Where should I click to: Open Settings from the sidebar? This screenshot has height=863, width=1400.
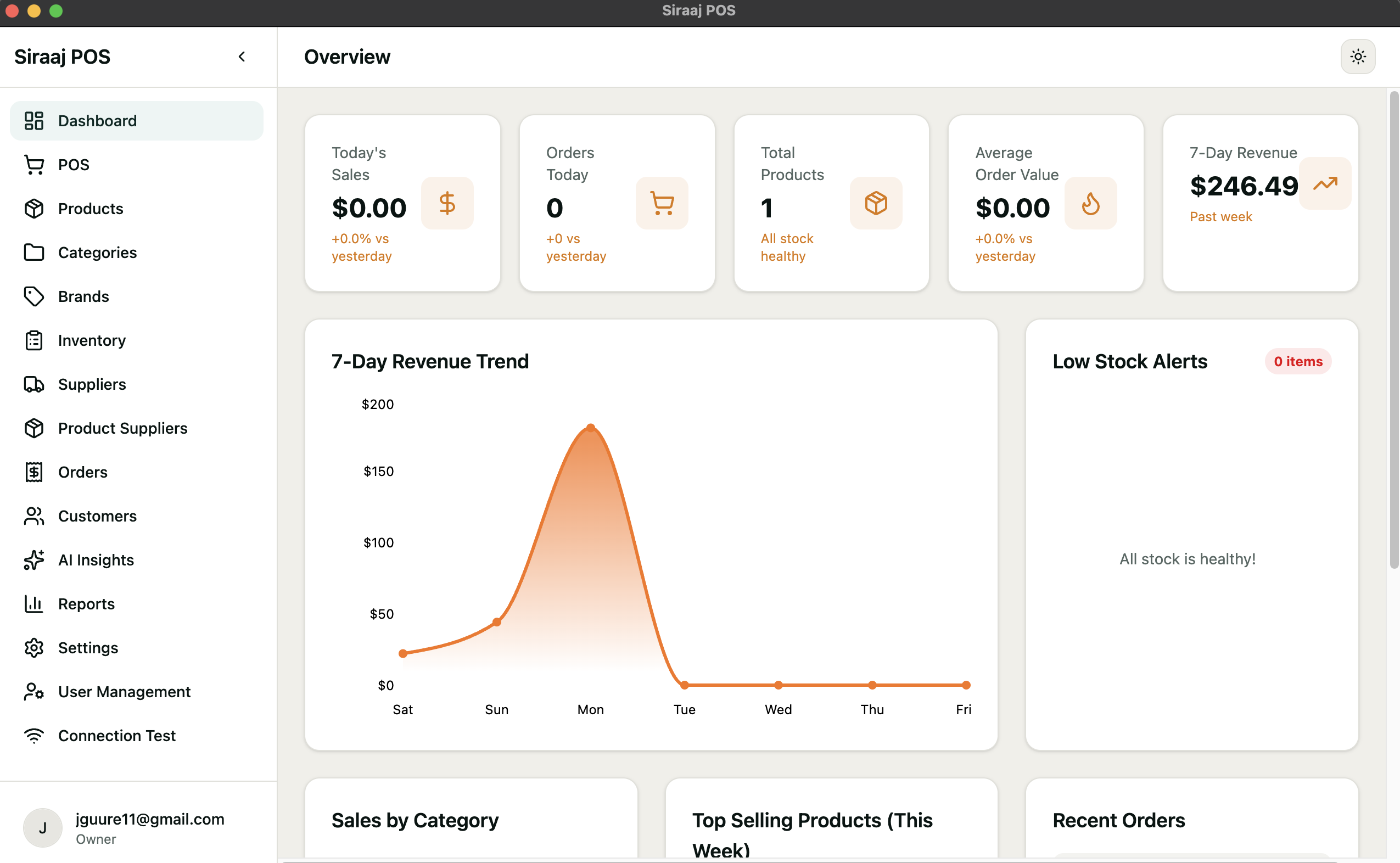(87, 648)
